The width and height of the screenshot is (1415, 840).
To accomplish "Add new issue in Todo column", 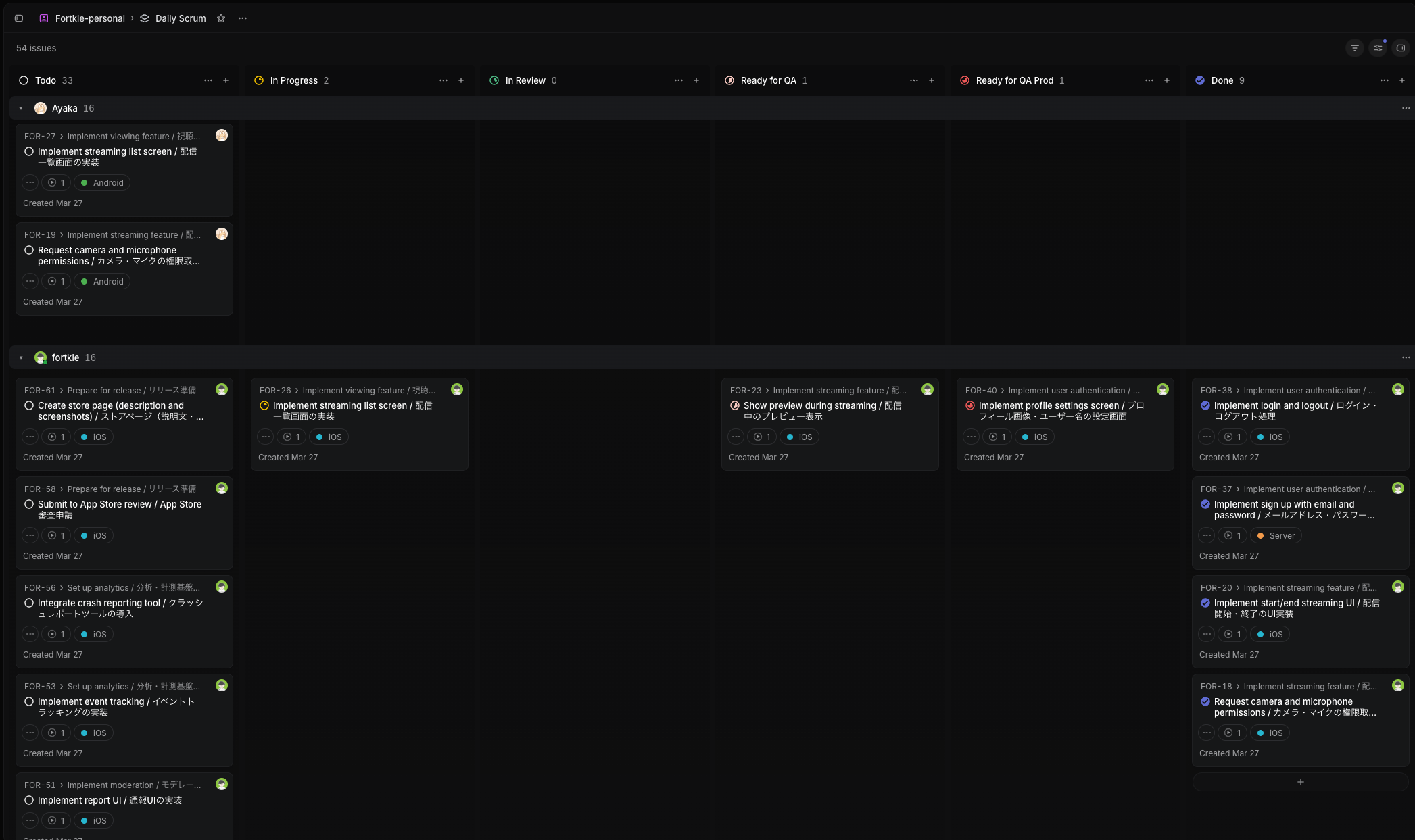I will (226, 80).
